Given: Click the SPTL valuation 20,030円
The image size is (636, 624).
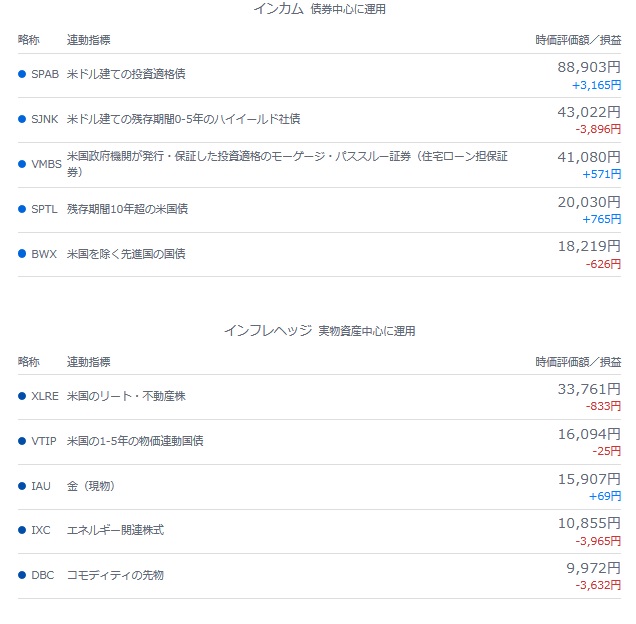Looking at the screenshot, I should (x=589, y=202).
